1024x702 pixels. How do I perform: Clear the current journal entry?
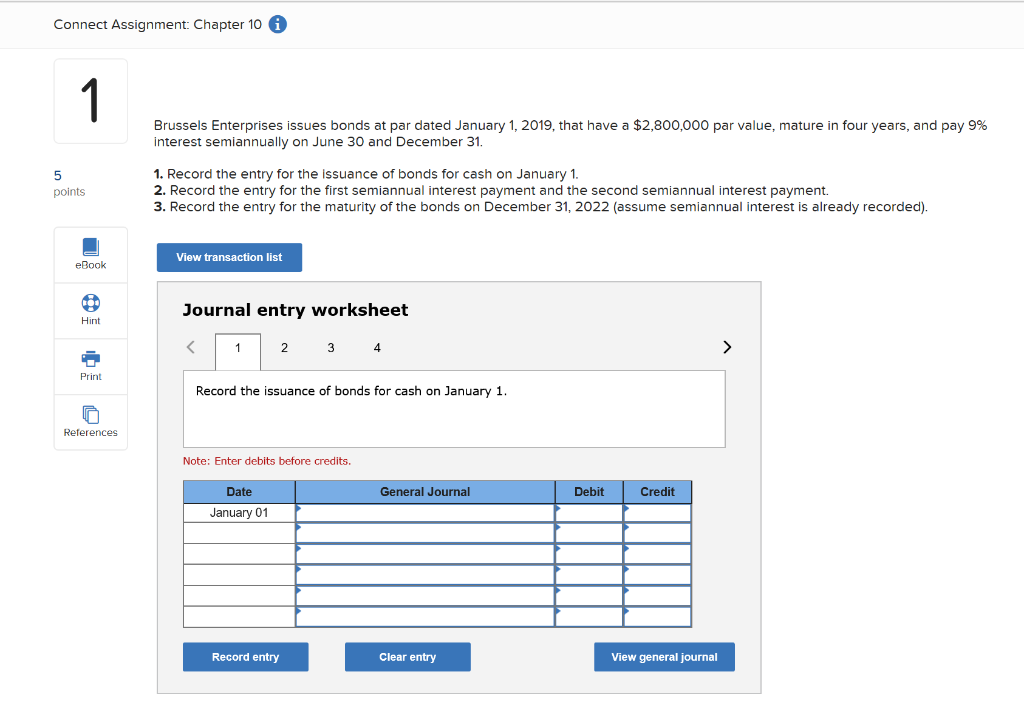pyautogui.click(x=407, y=657)
